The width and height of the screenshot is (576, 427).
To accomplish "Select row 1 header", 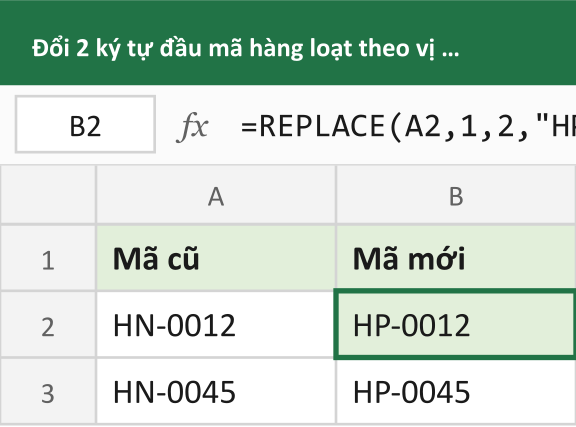I will [48, 258].
